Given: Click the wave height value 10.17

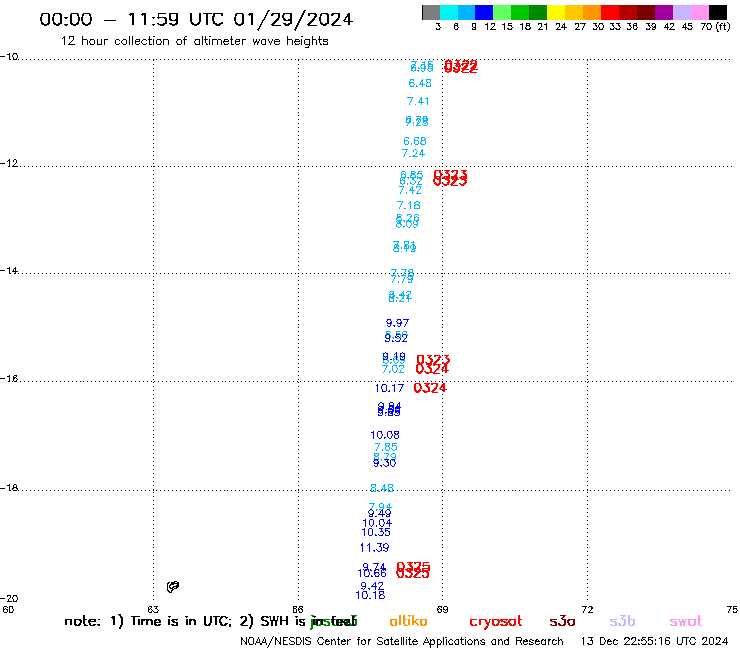Looking at the screenshot, I should [389, 388].
